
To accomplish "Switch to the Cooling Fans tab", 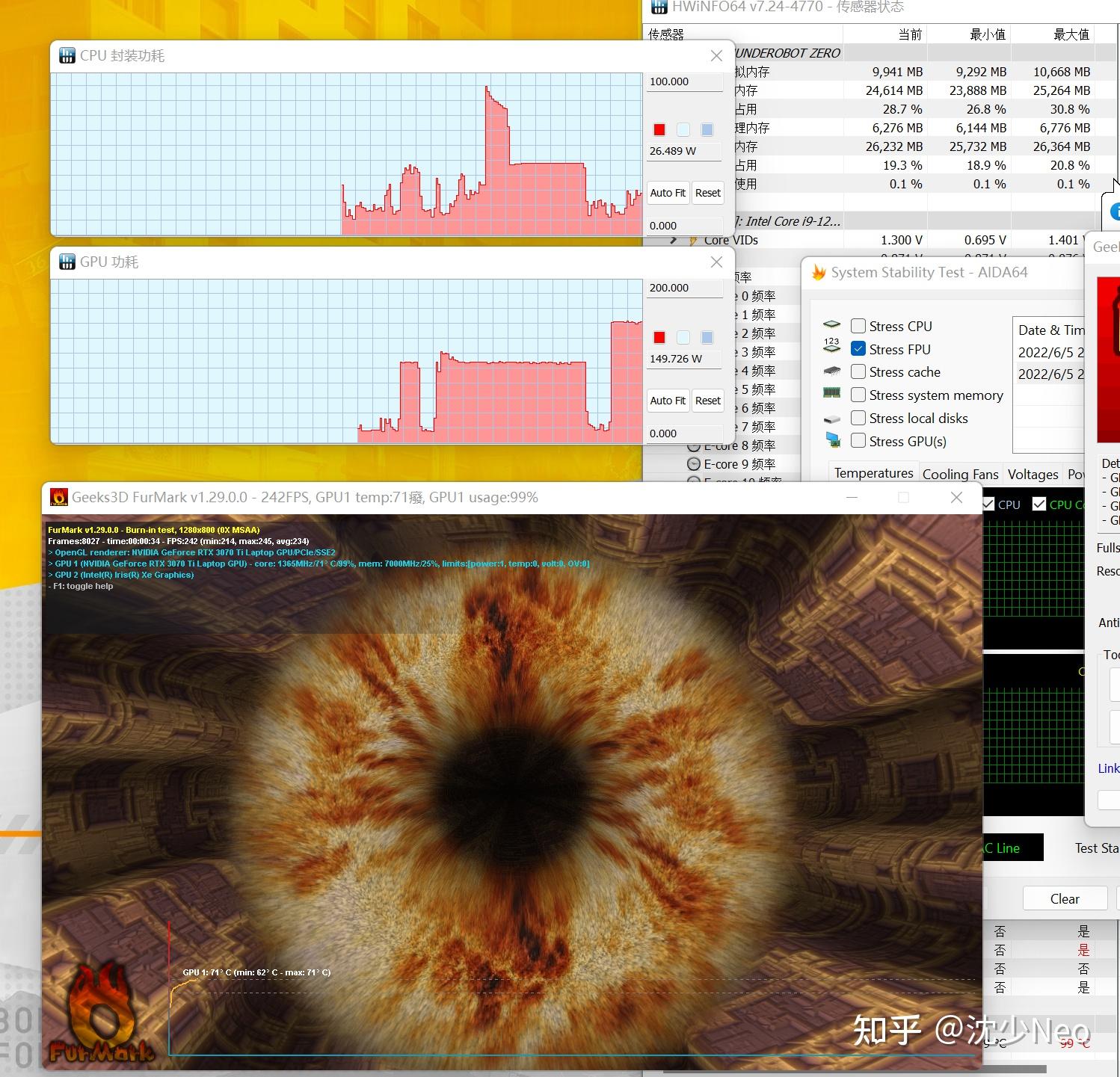I will [x=960, y=474].
